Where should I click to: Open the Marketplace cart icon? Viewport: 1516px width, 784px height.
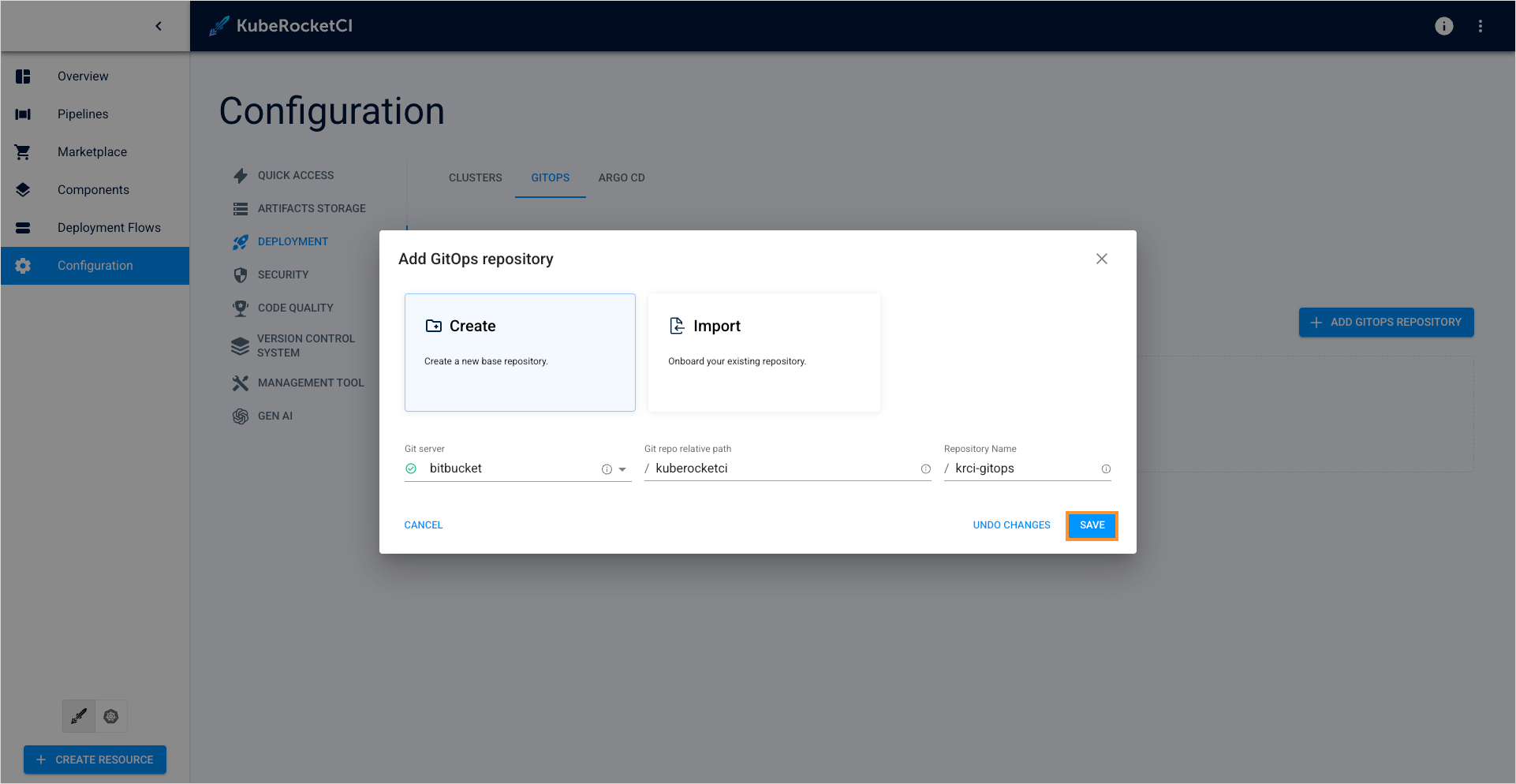coord(22,151)
